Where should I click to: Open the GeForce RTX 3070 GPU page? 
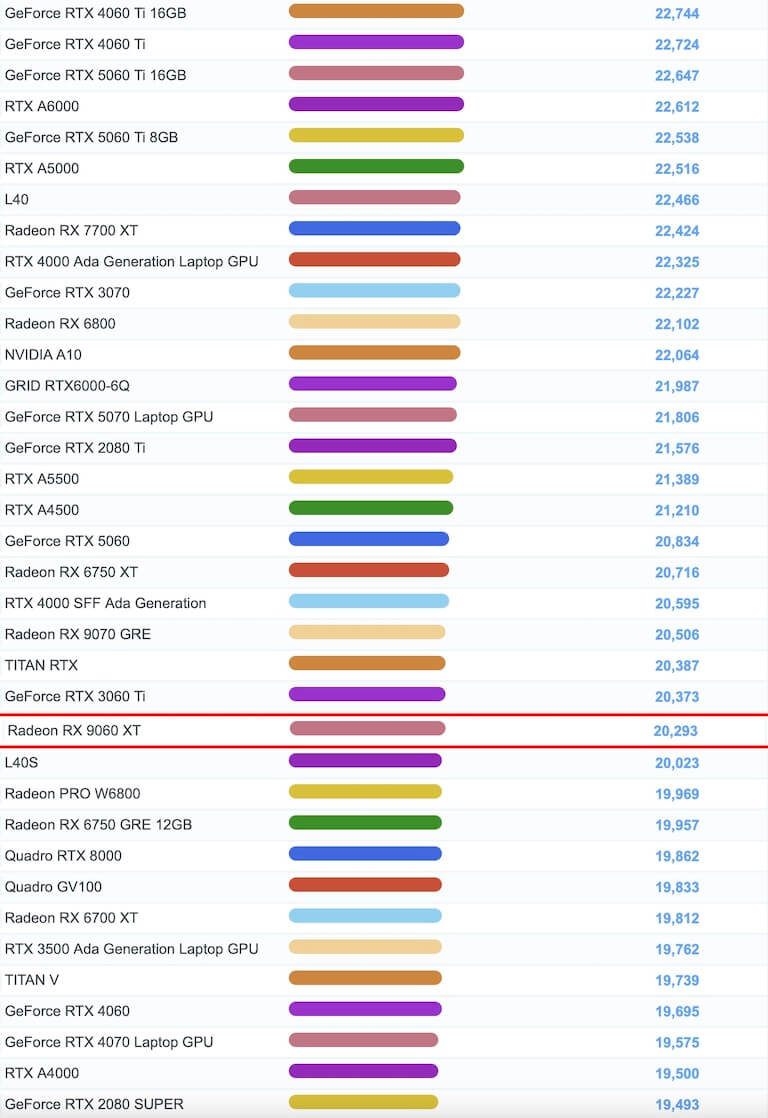pyautogui.click(x=67, y=292)
